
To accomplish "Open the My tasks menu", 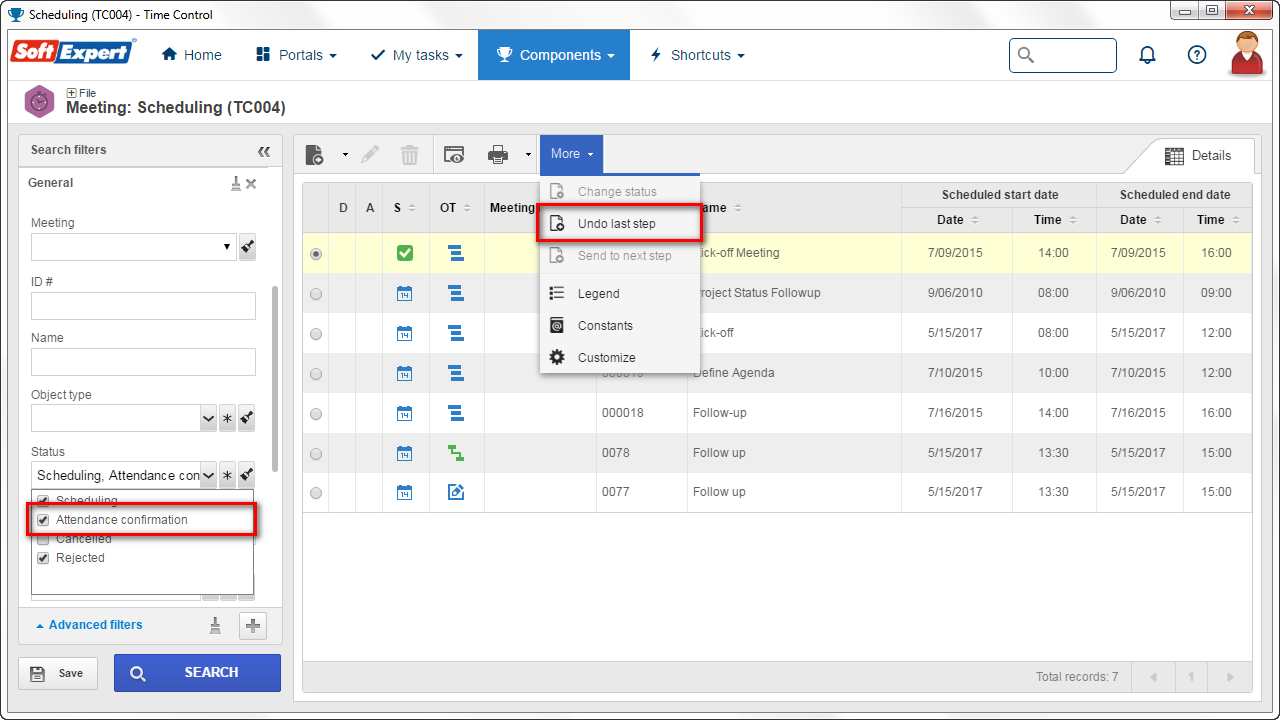I will tap(416, 55).
